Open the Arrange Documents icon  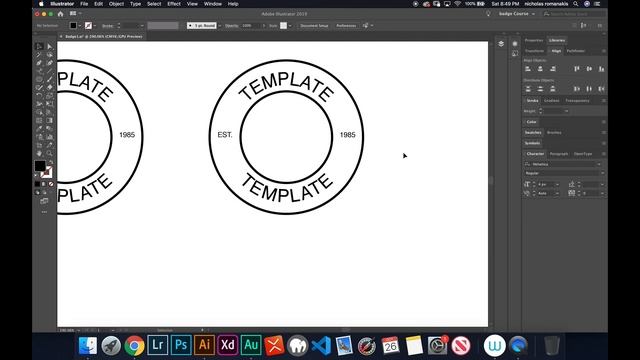[x=74, y=13]
